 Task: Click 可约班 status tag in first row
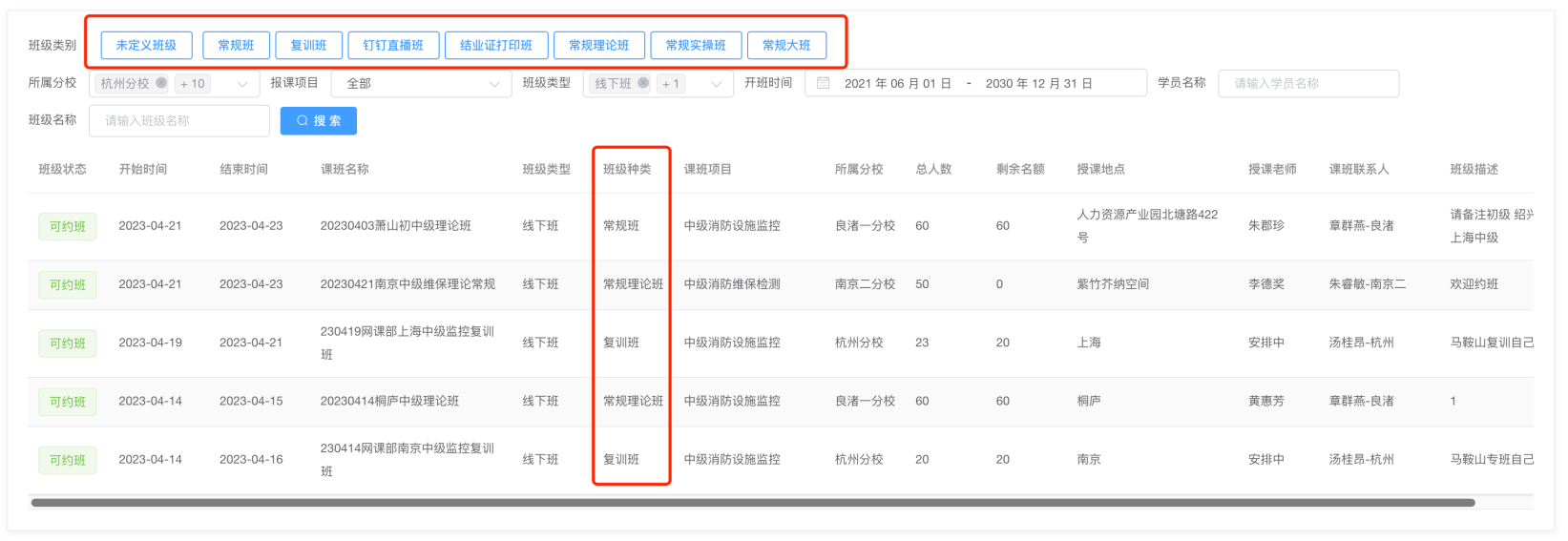tap(68, 227)
